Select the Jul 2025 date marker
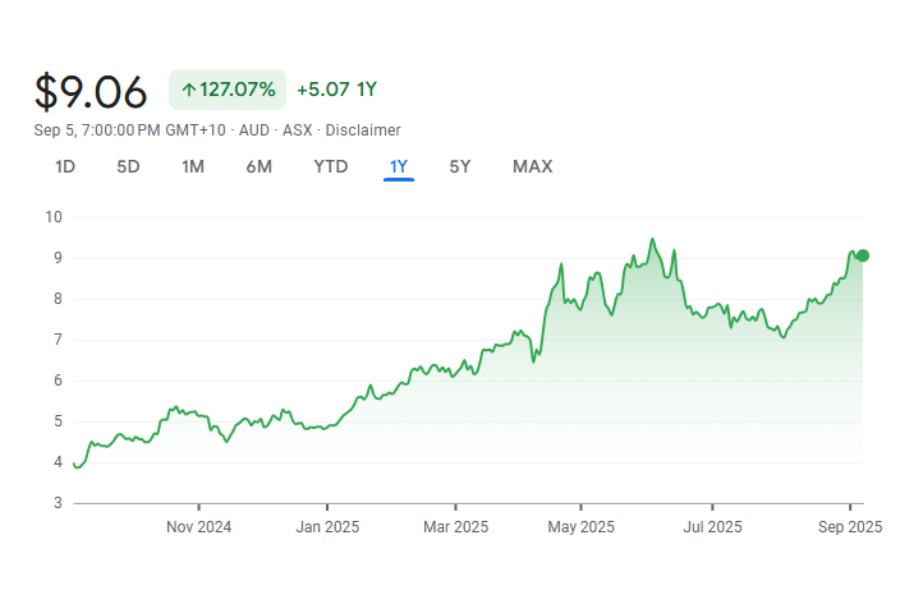This screenshot has width=900, height=600. point(711,527)
